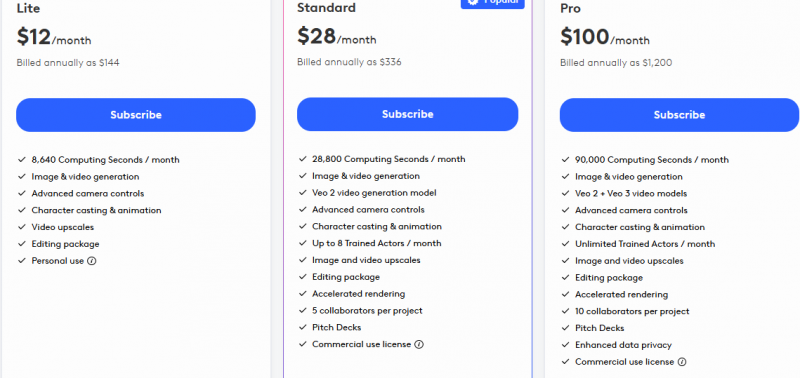Subscribe to the Lite plan

coord(136,115)
